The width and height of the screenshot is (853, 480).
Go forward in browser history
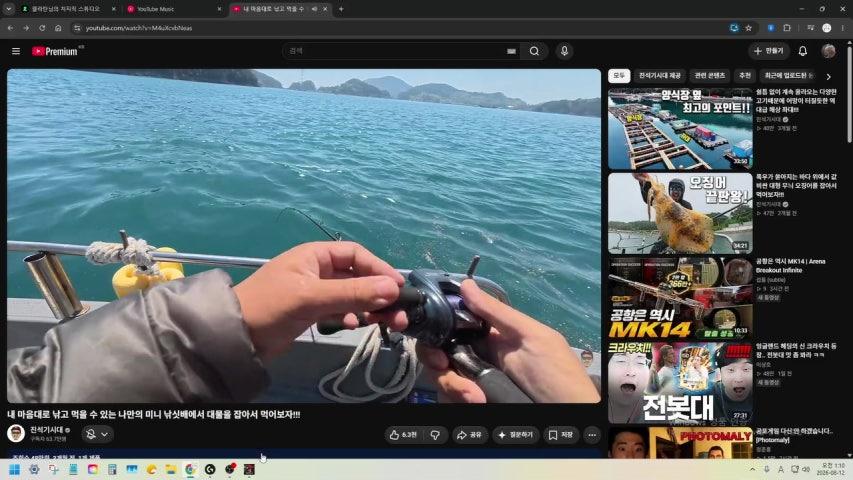click(x=26, y=28)
